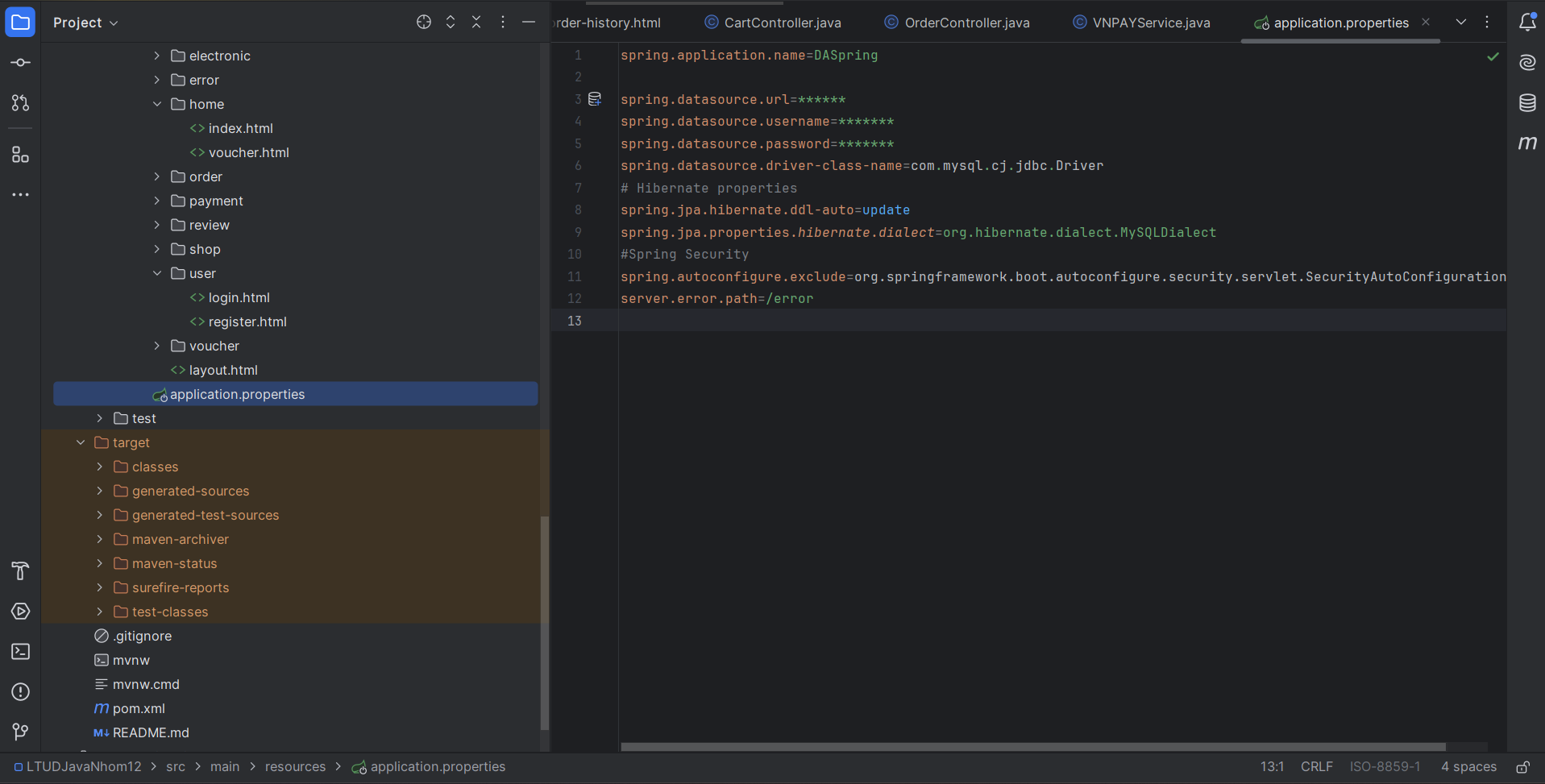This screenshot has height=784, width=1545.
Task: Expand the surefire-reports folder
Action: 99,587
